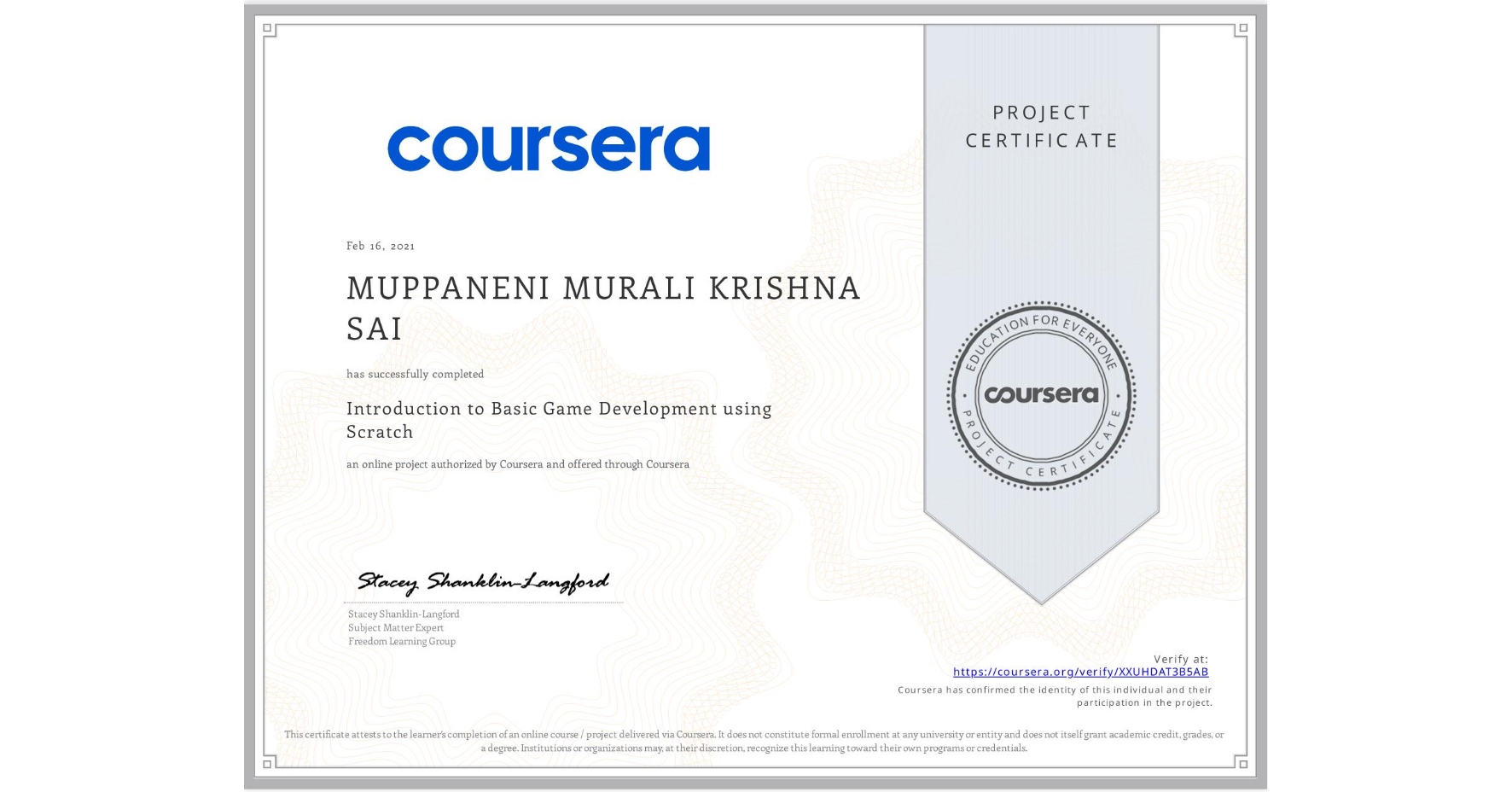Image resolution: width=1512 pixels, height=792 pixels.
Task: Click the course title Introduction to Basic Game Development
Action: 559,410
